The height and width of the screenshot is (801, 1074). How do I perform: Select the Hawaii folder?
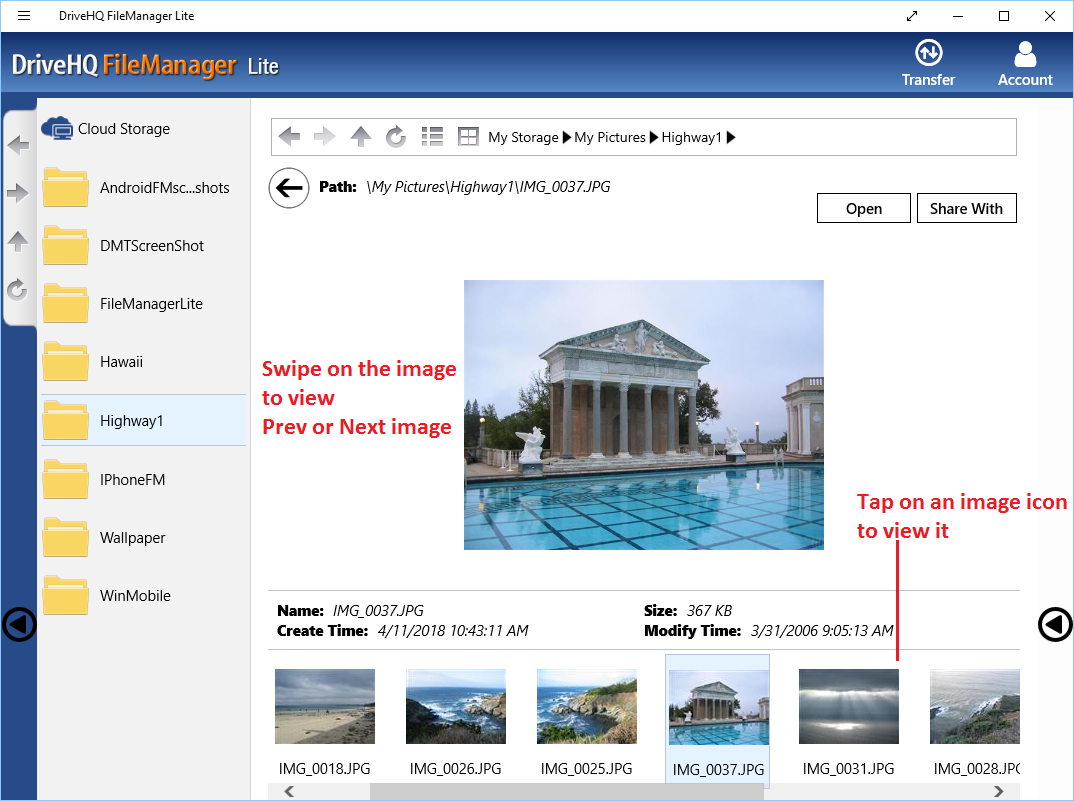tap(121, 362)
